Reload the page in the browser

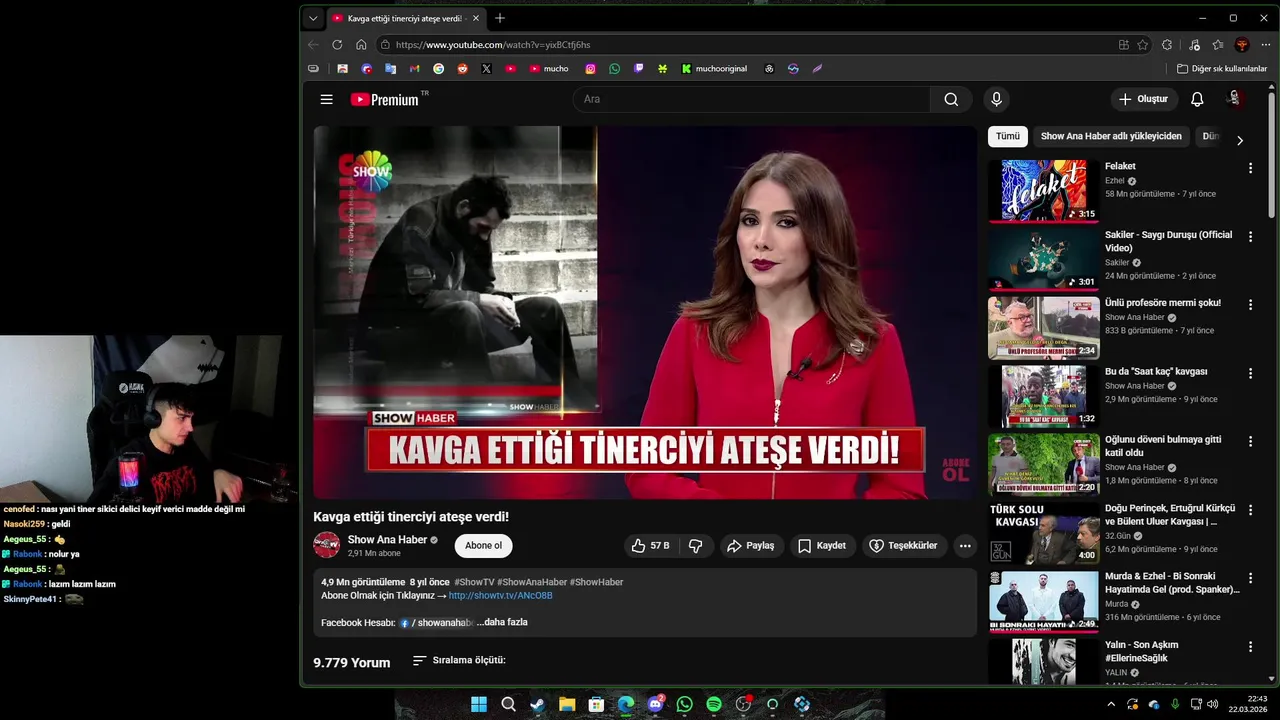[x=337, y=45]
